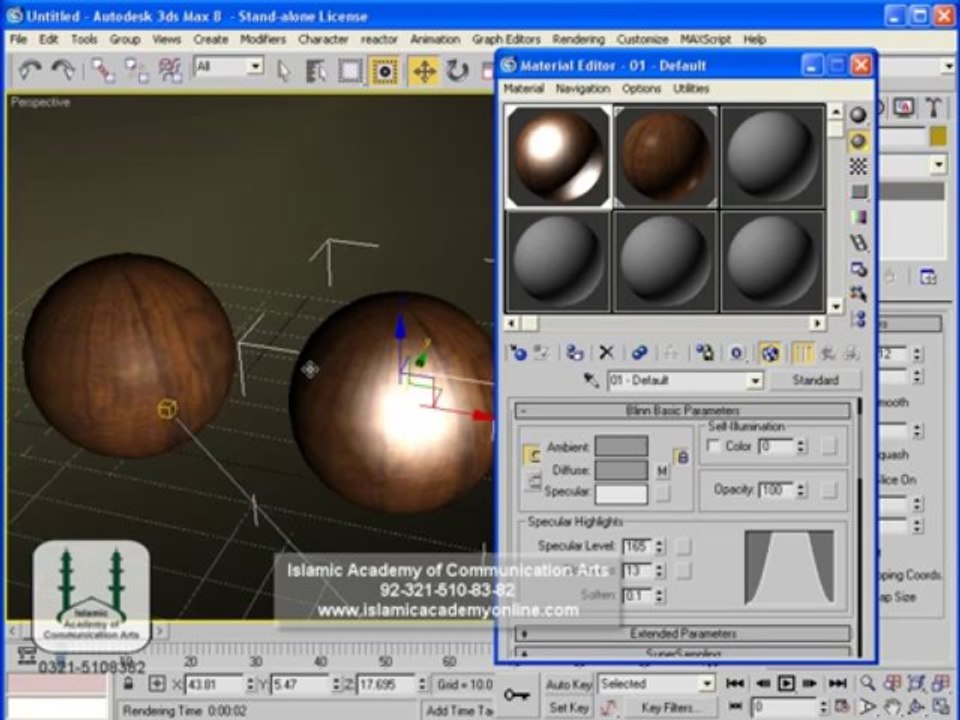
Task: Click the Rectangular Selection Region button
Action: tap(350, 71)
